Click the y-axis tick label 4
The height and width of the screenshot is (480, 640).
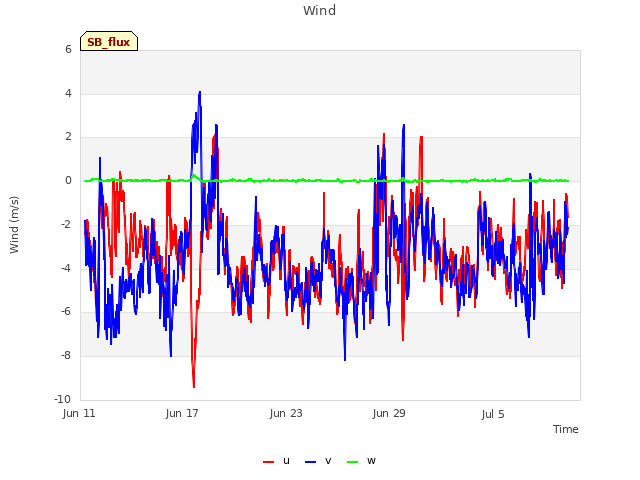click(x=68, y=93)
